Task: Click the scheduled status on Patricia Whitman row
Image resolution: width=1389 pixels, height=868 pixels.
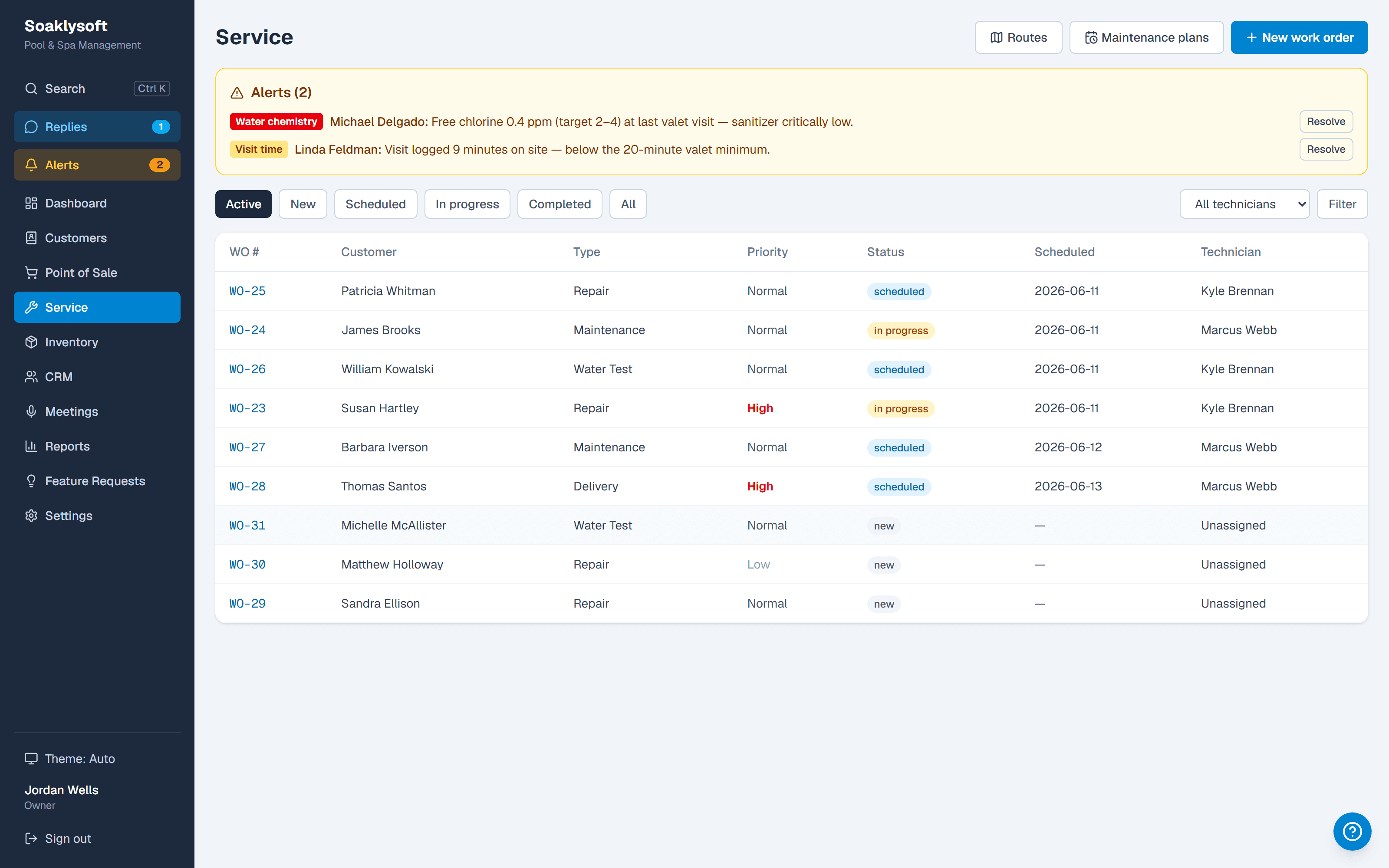Action: click(899, 292)
